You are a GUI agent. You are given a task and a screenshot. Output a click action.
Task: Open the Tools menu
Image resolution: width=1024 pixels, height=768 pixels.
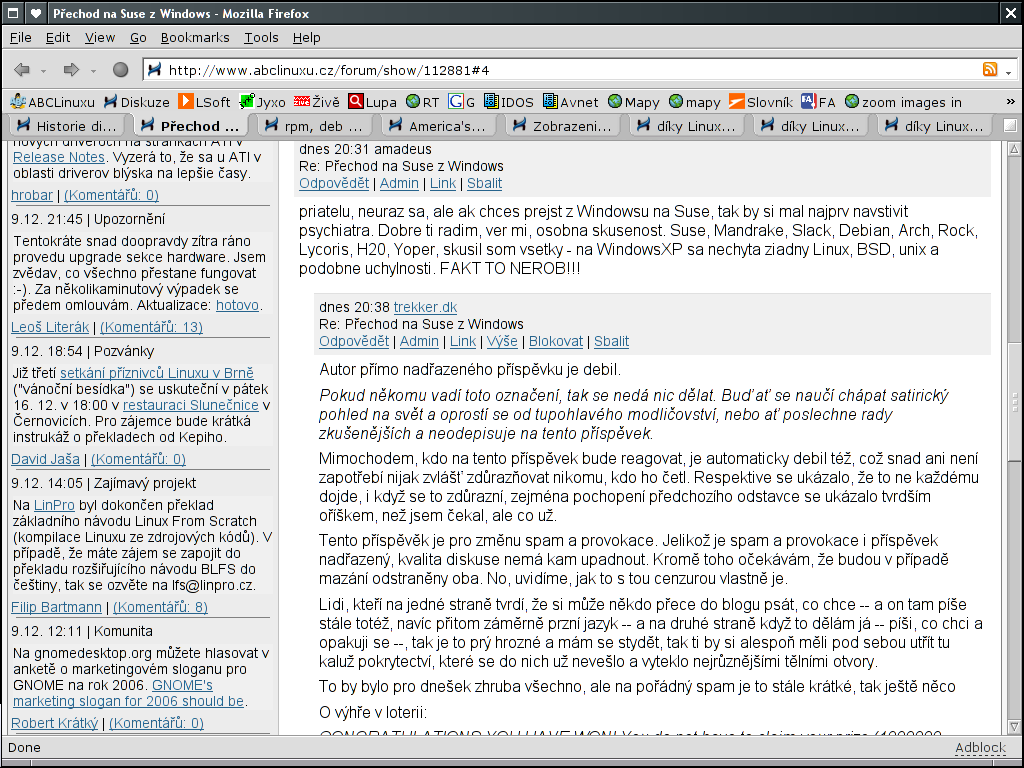[x=261, y=37]
